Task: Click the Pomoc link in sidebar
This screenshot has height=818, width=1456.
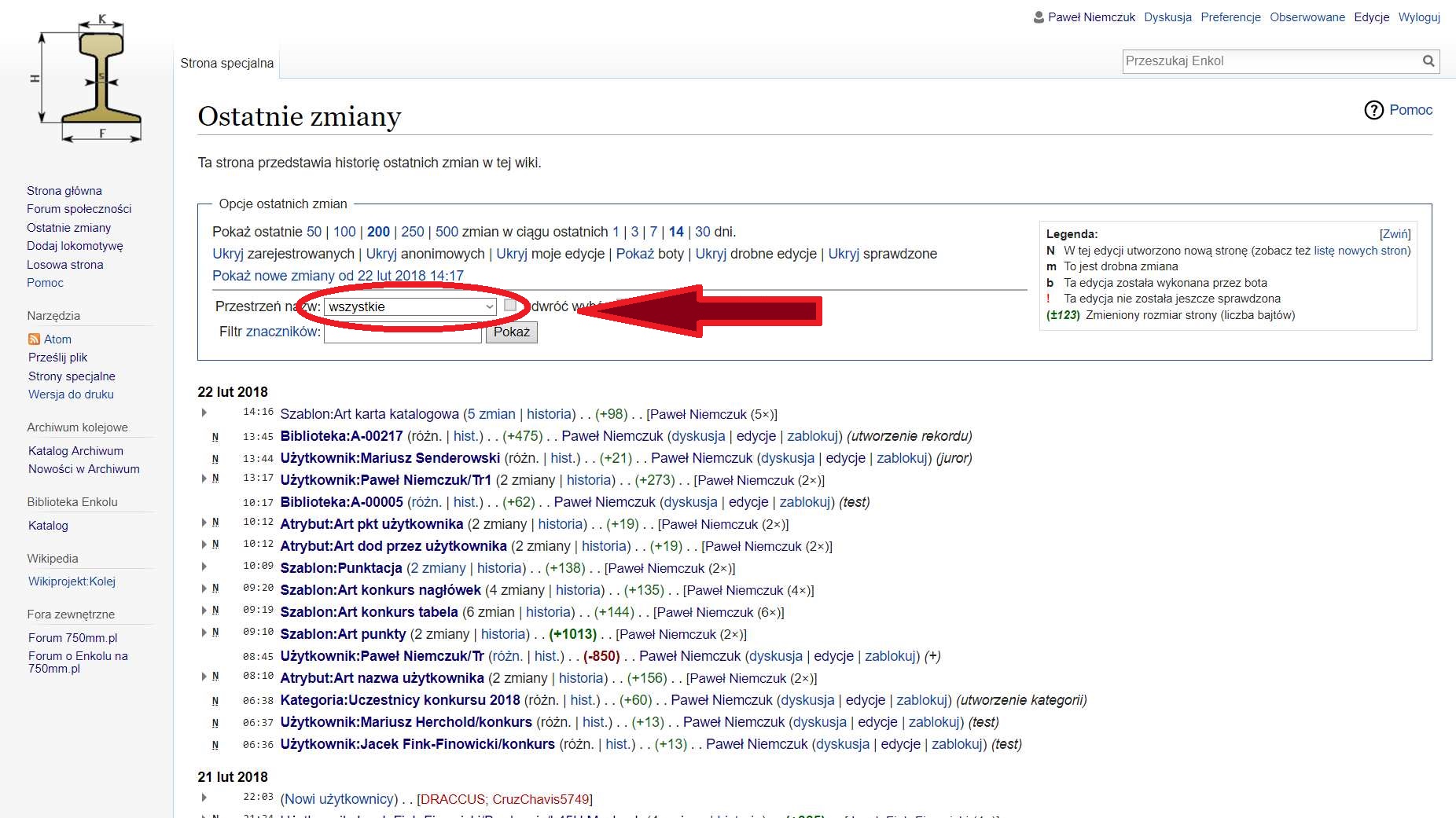Action: coord(45,283)
